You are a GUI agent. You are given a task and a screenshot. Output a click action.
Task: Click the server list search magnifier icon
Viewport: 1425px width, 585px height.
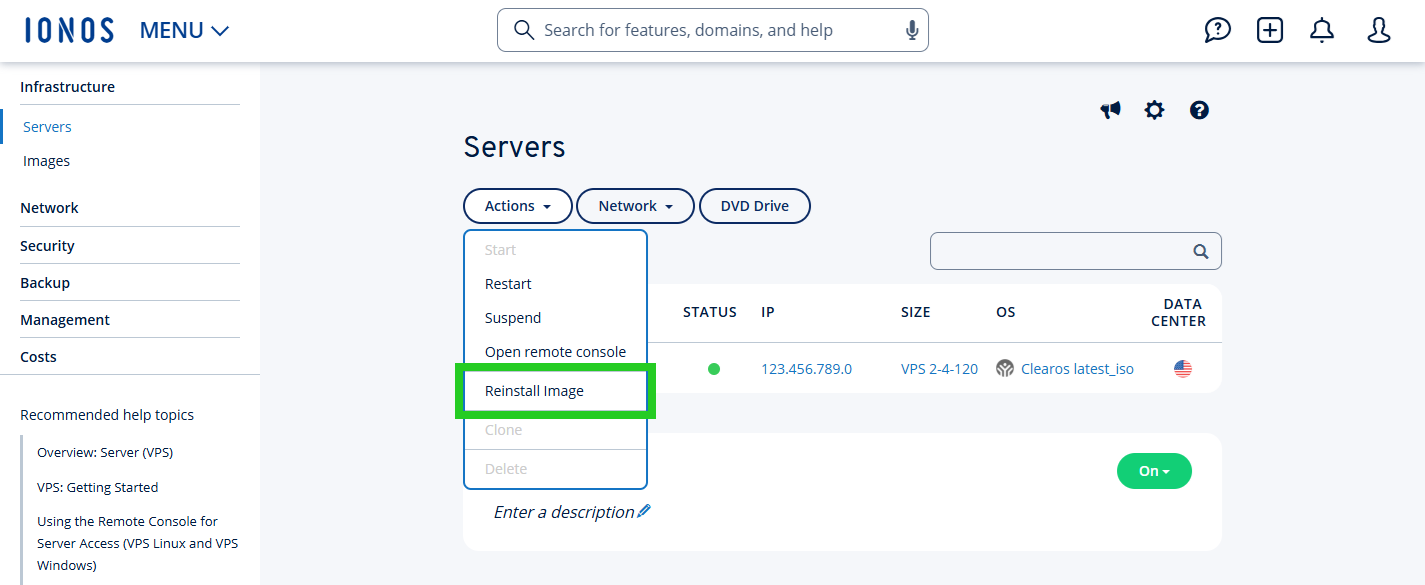pyautogui.click(x=1201, y=252)
